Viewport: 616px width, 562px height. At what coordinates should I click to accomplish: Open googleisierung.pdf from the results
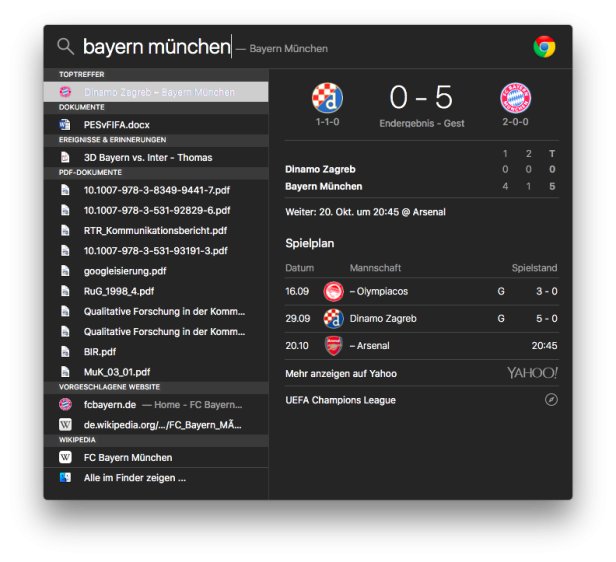click(156, 271)
